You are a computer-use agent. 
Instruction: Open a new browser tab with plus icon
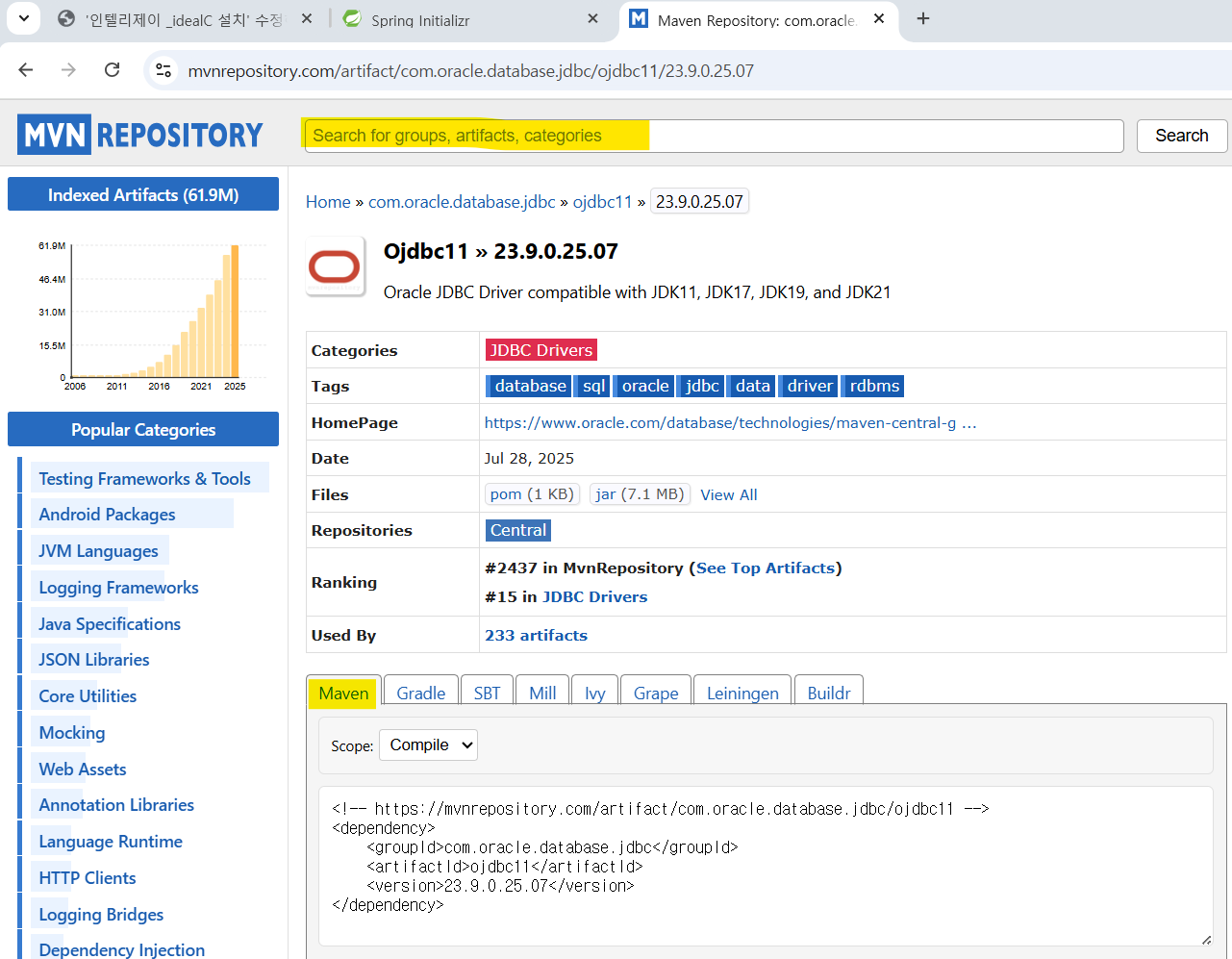[x=923, y=18]
